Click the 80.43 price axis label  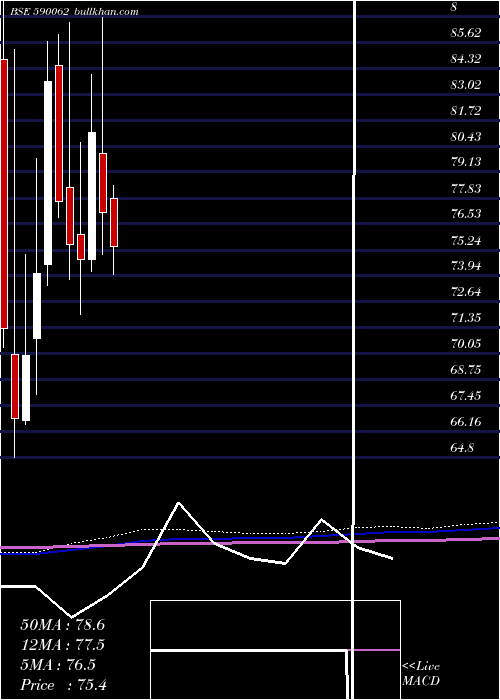(x=466, y=136)
